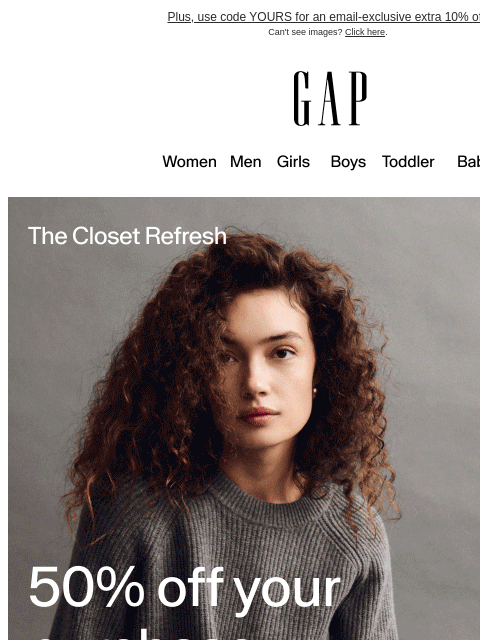Select the Women navigation item
Viewport: 480px width, 640px height.
(189, 162)
